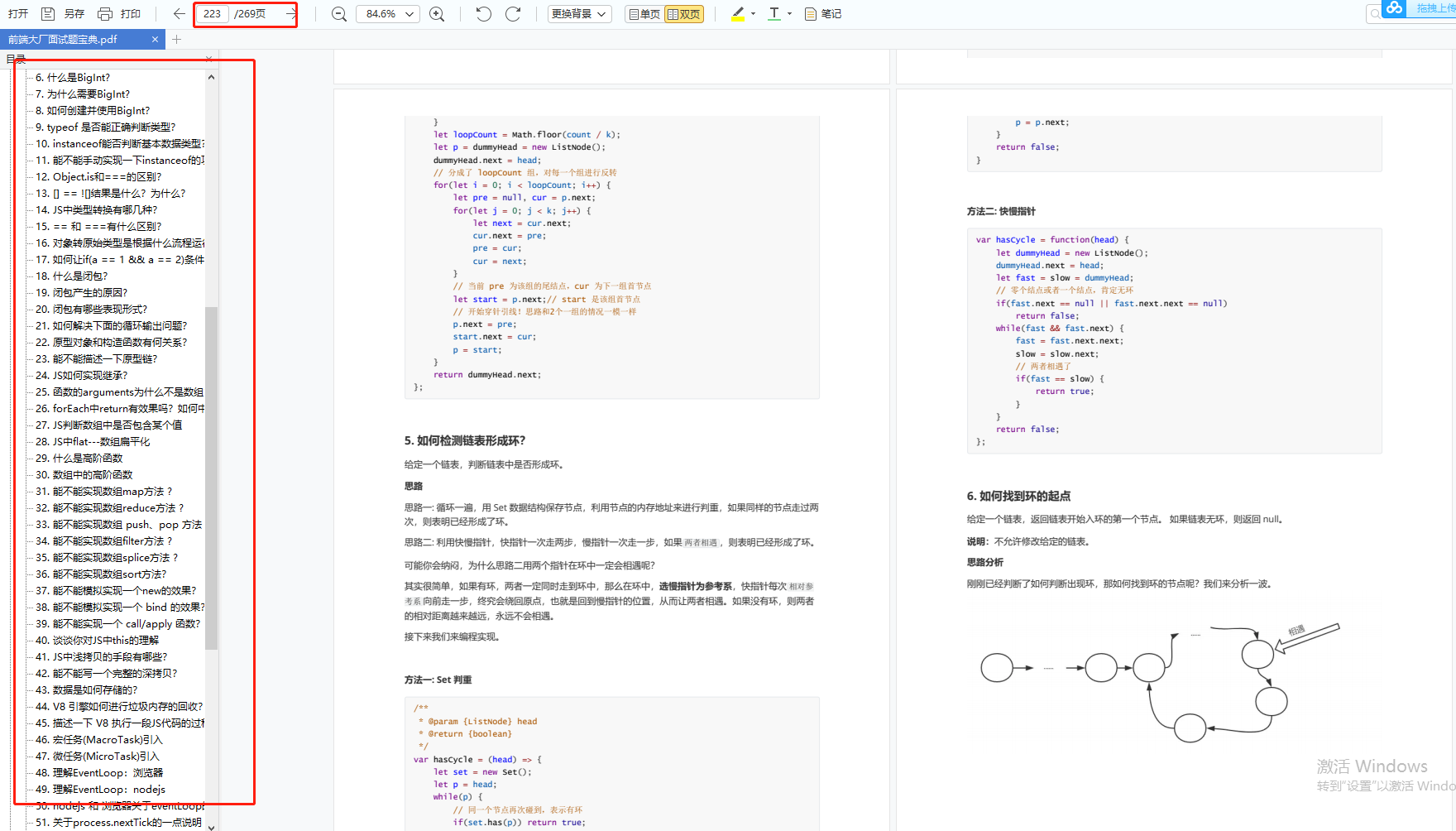Zoom in with the plus magnifier
This screenshot has width=1456, height=831.
pyautogui.click(x=438, y=13)
